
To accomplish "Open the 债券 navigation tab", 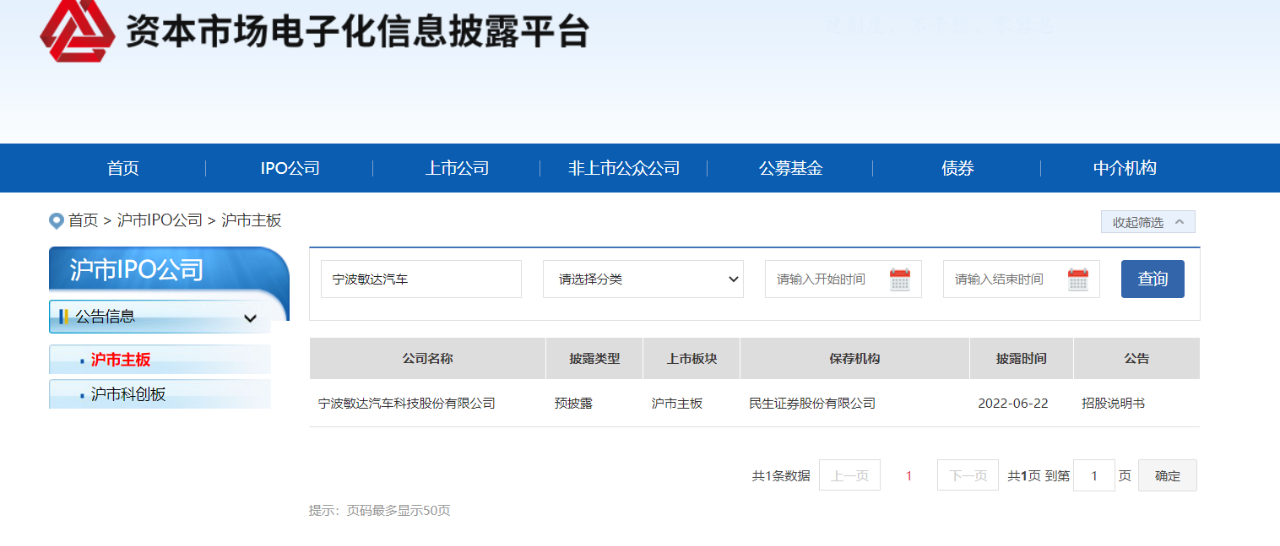I will [958, 168].
